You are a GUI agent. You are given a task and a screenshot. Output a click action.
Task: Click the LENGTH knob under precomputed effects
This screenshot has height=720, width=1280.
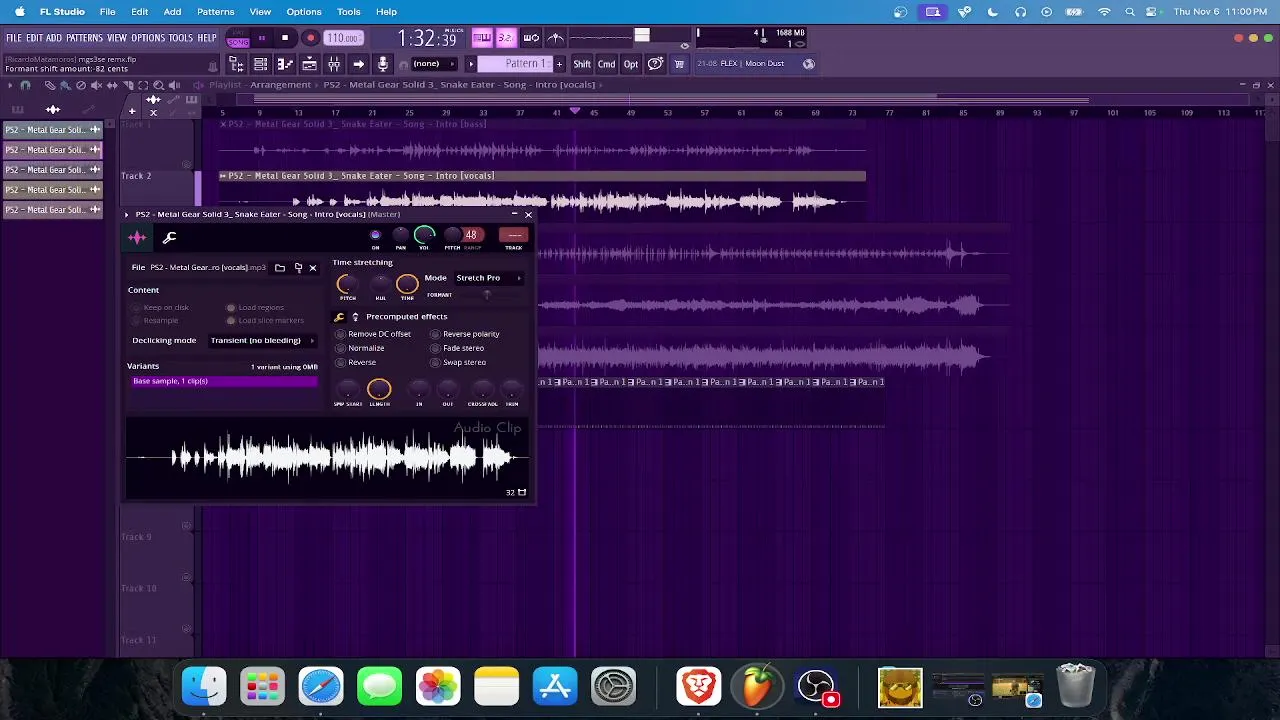379,389
